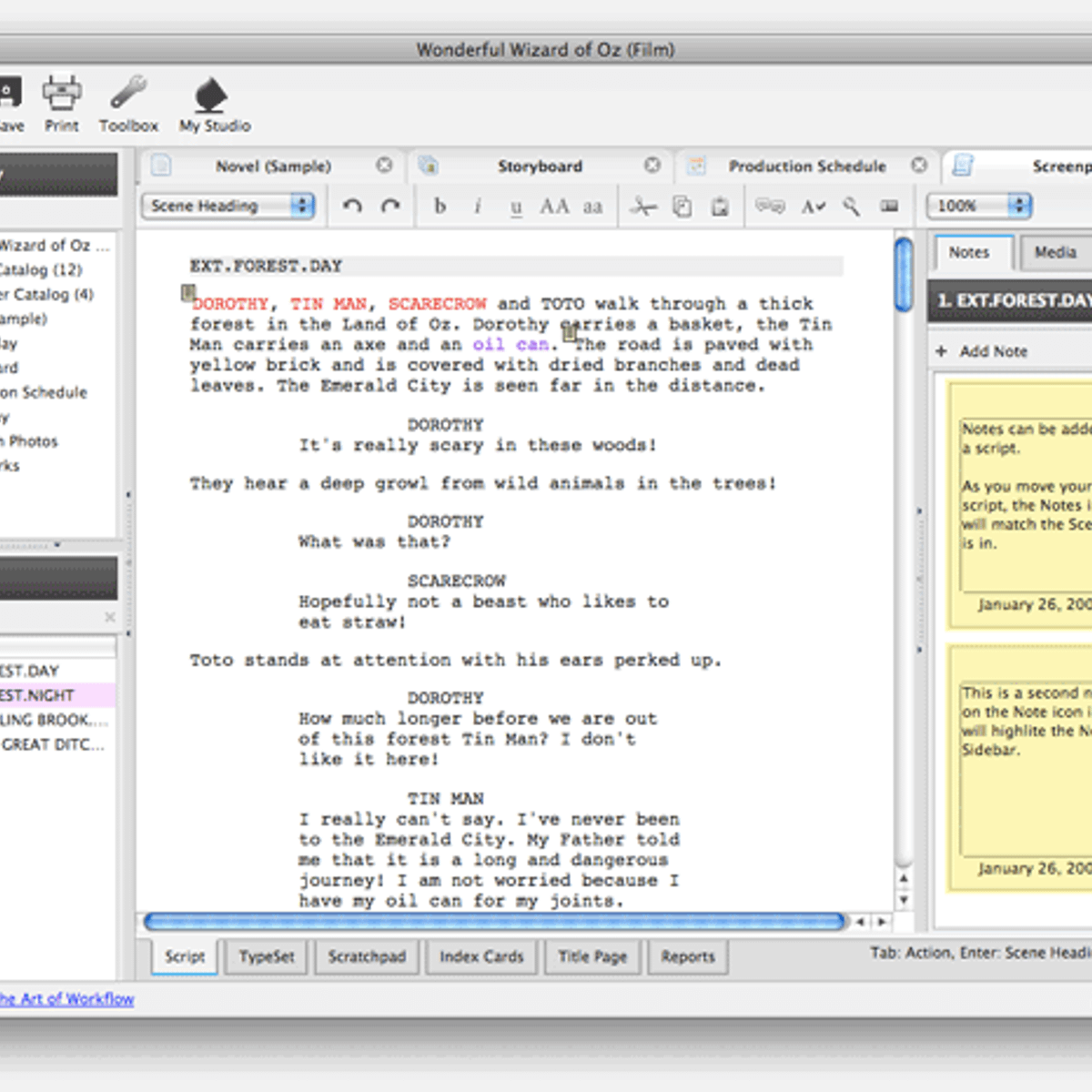
Task: Click the second yellow note 'This is a second'
Action: point(1020,767)
